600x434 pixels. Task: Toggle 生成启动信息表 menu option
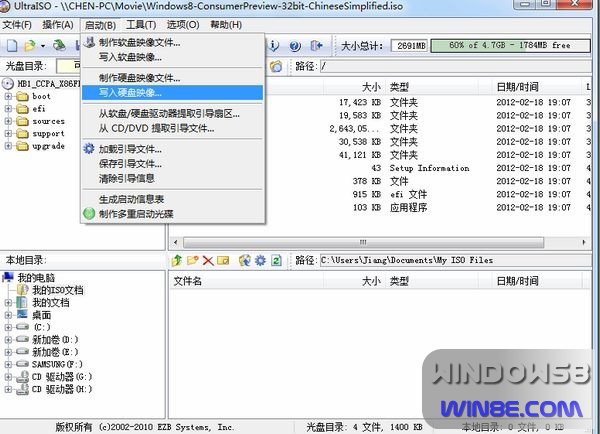pos(173,199)
